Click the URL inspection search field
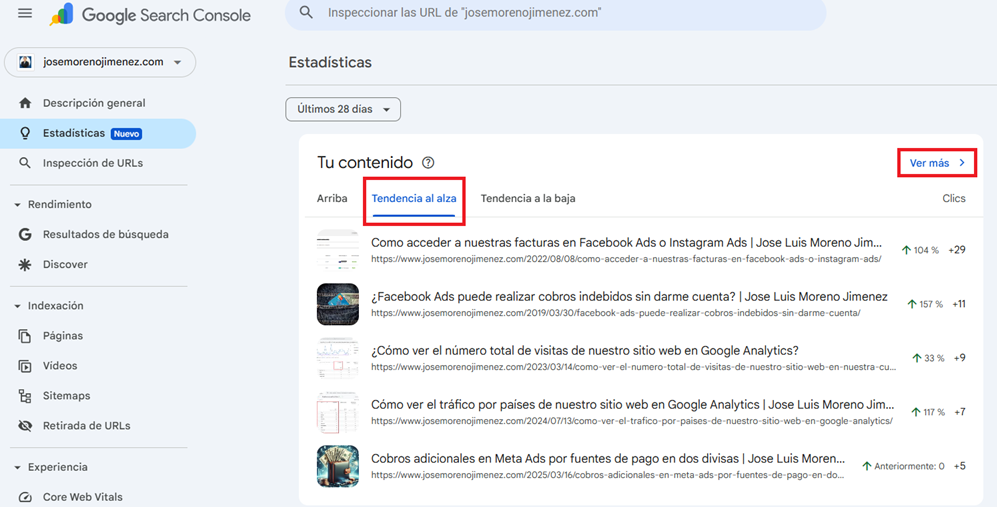Viewport: 997px width, 507px height. click(560, 14)
